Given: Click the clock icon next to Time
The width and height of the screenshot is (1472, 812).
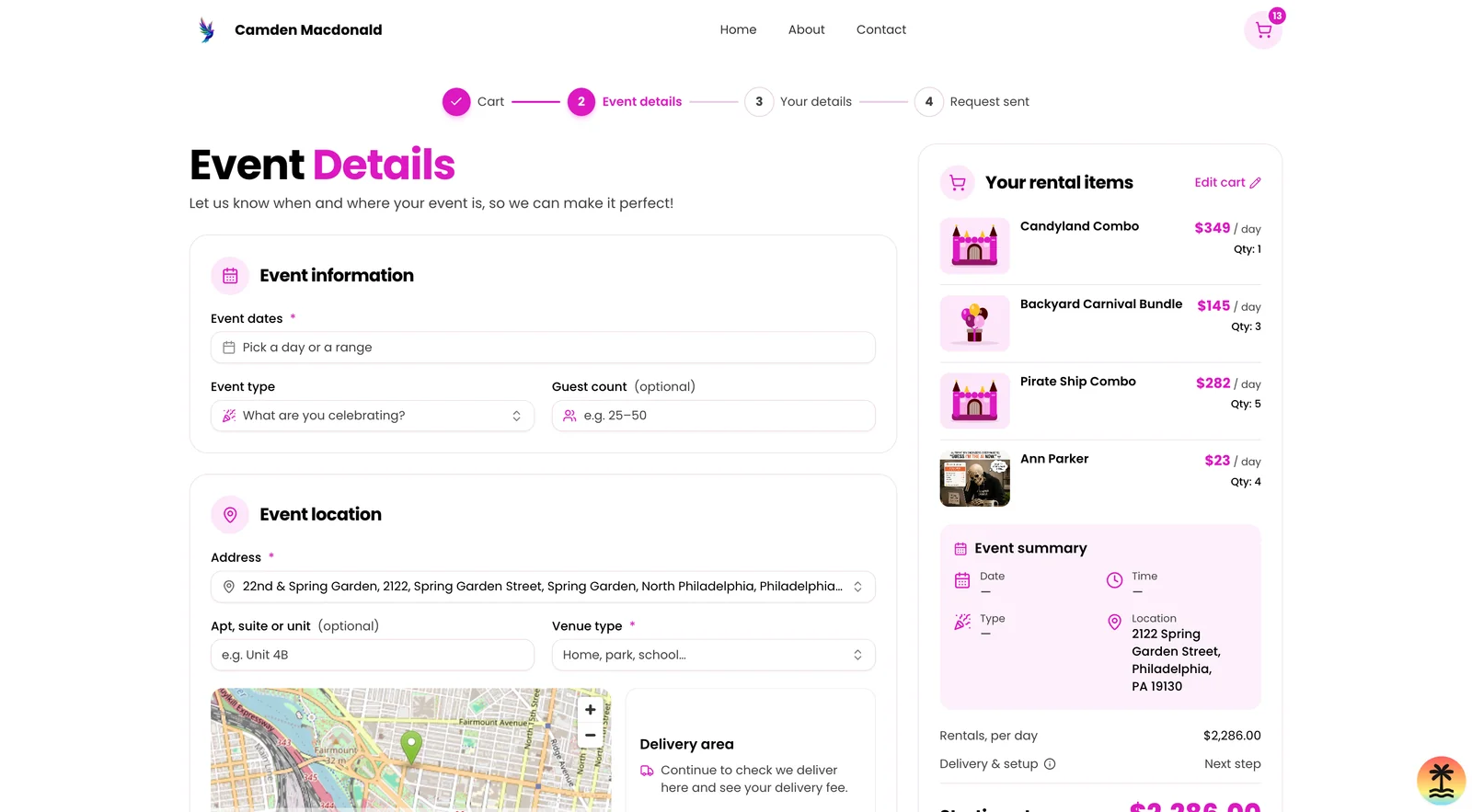Looking at the screenshot, I should click(1114, 580).
